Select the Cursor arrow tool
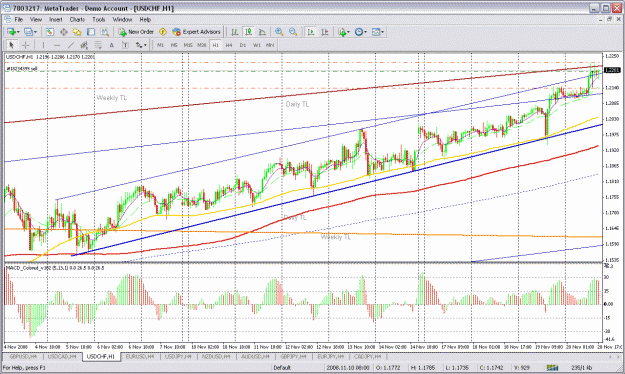The image size is (625, 374). pos(12,45)
